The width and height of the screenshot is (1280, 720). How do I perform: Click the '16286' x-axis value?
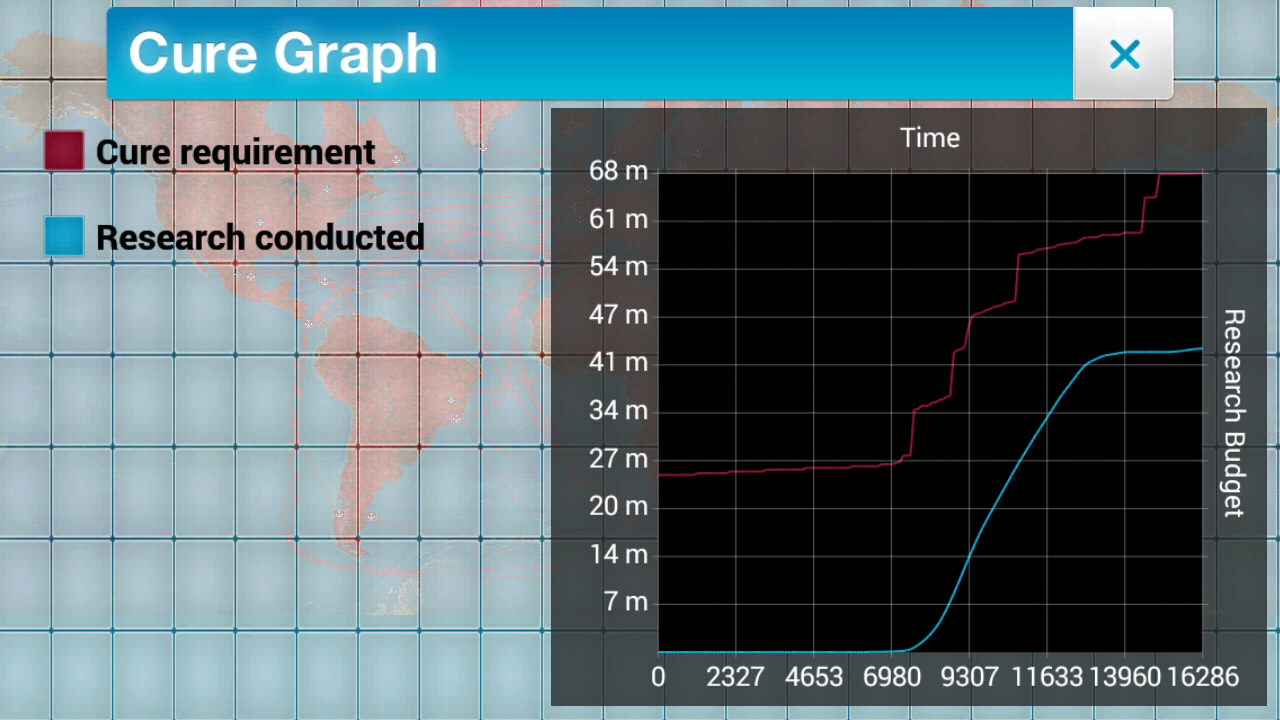pyautogui.click(x=1202, y=677)
